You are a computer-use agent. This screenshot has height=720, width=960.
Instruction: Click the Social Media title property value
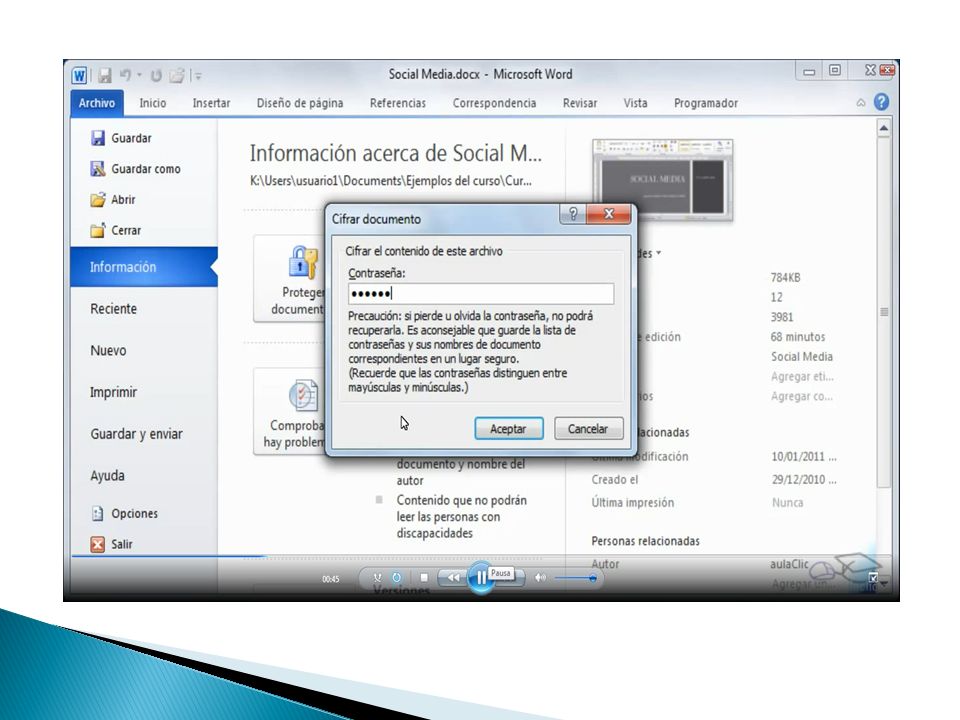point(801,356)
